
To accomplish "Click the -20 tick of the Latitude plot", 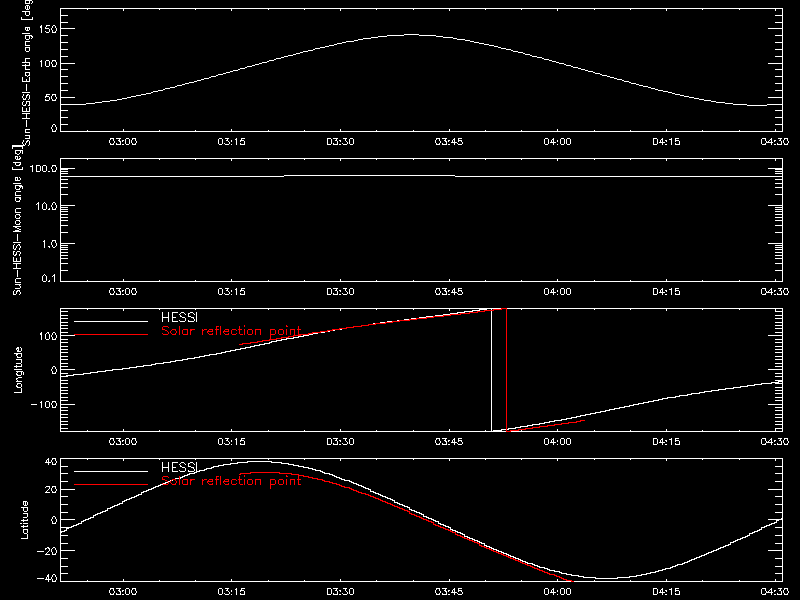I will click(x=47, y=551).
